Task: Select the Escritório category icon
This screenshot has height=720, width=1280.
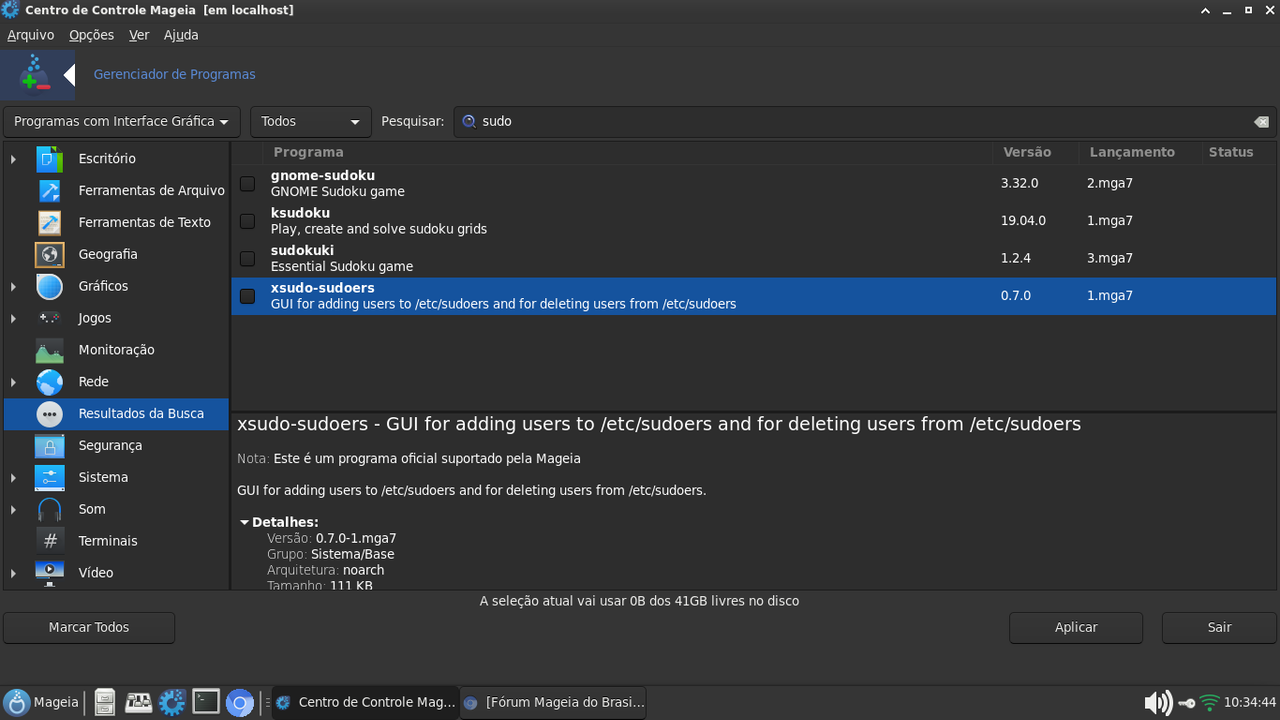Action: pyautogui.click(x=49, y=159)
